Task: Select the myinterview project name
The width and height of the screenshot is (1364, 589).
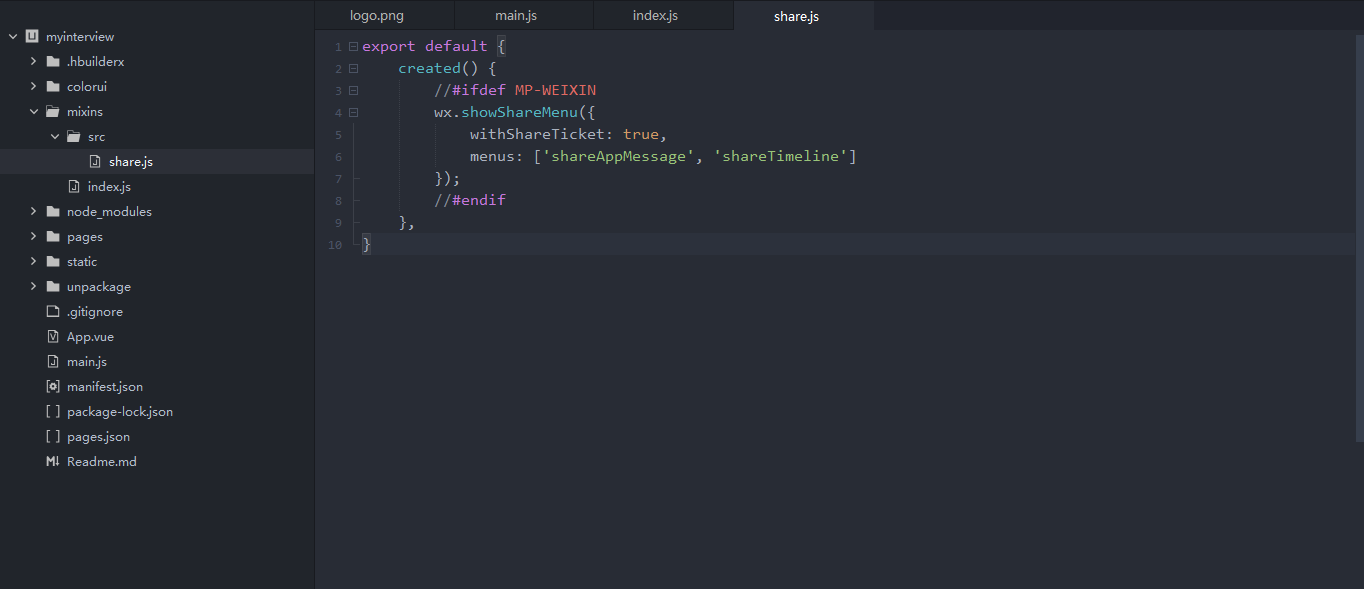Action: coord(80,36)
